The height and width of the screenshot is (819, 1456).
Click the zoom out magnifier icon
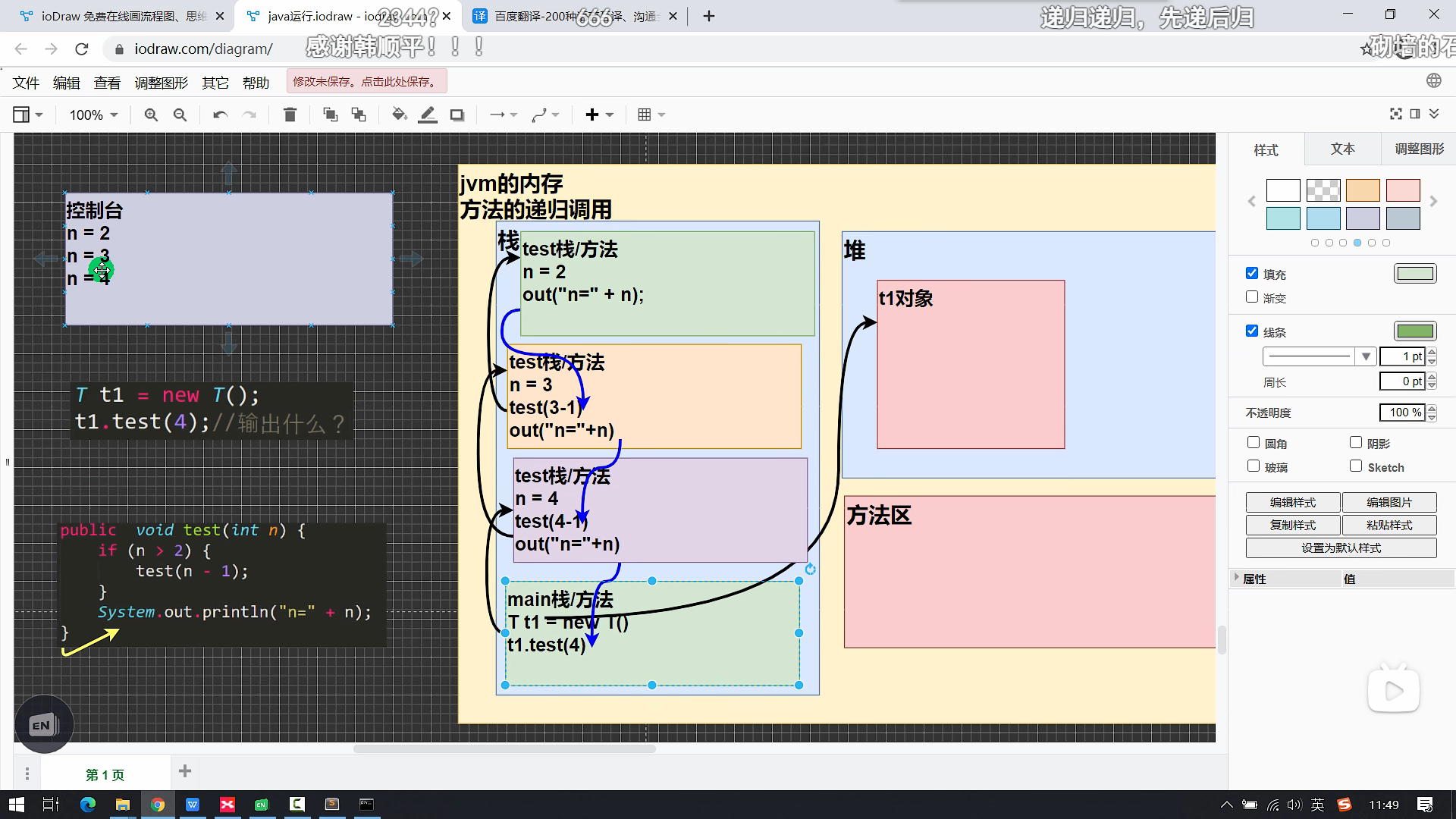pos(180,115)
